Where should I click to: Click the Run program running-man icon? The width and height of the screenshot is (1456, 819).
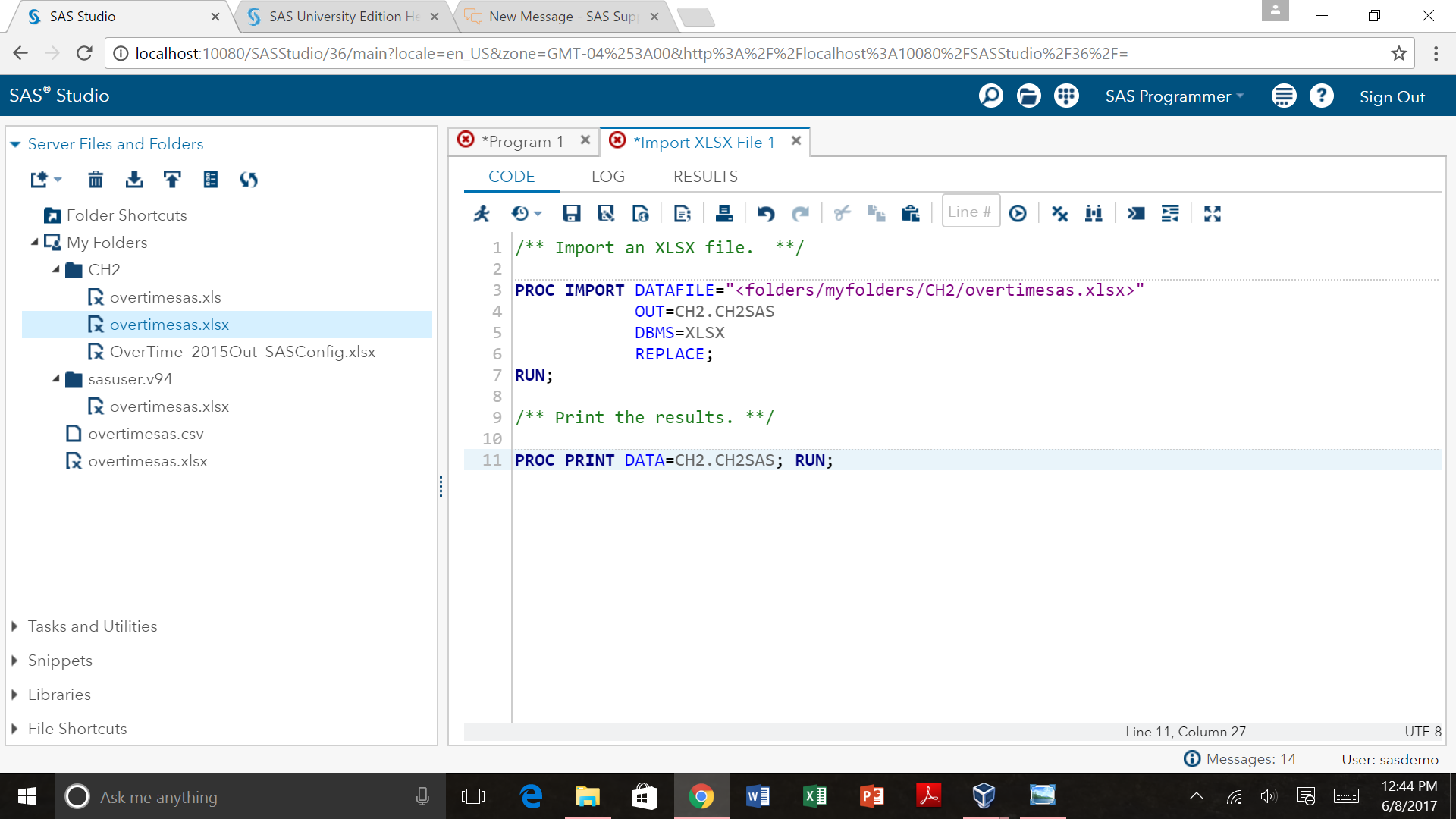pos(482,214)
